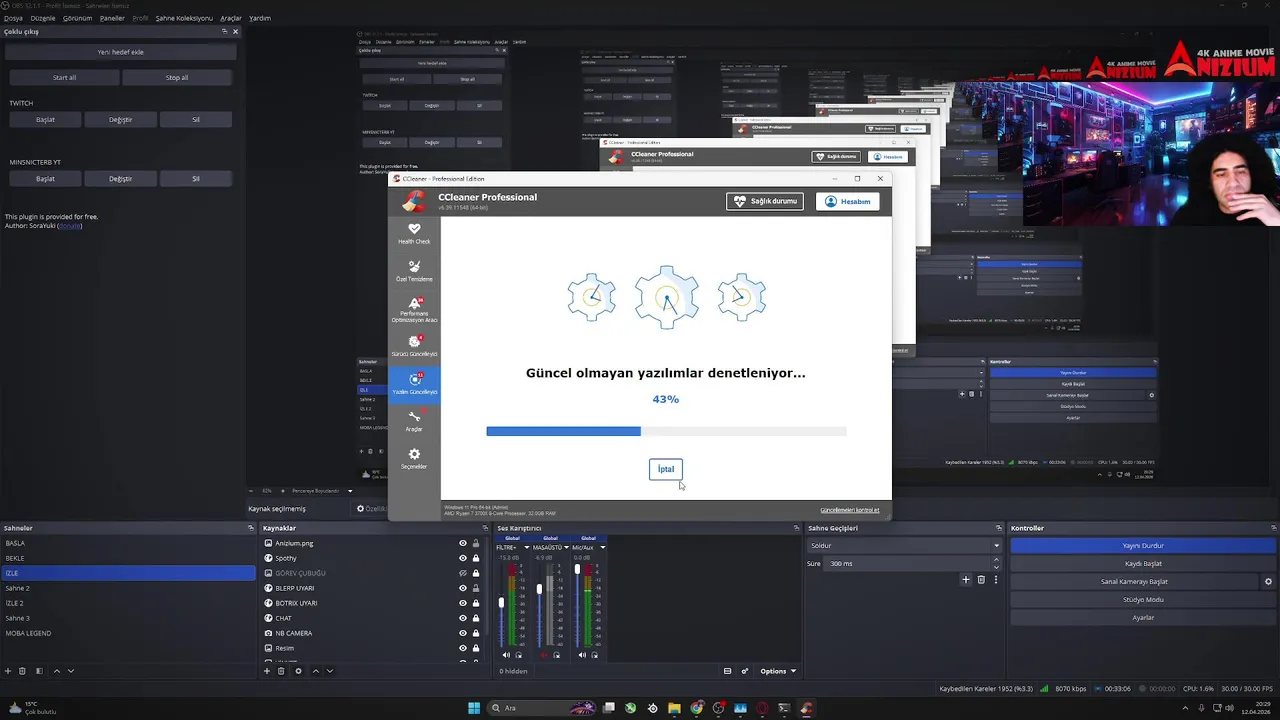Toggle visibility of CHAT source

(462, 618)
